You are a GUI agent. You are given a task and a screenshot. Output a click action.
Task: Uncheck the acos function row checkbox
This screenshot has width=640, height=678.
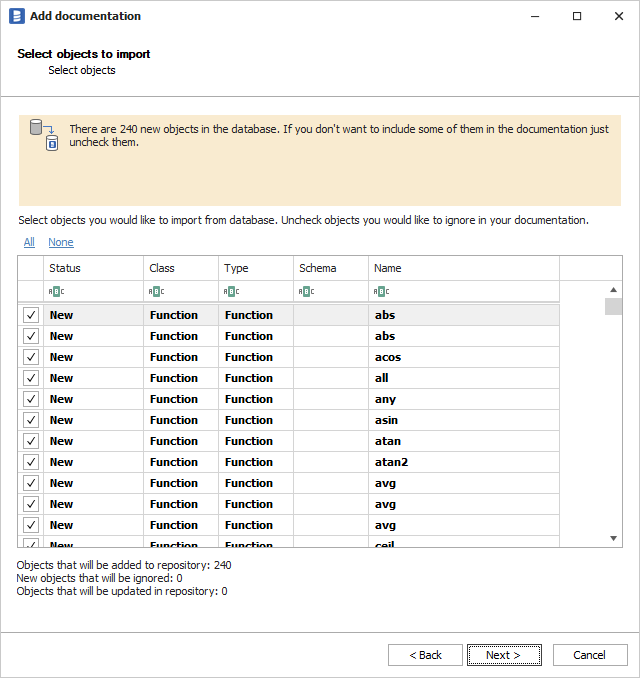pyautogui.click(x=31, y=357)
